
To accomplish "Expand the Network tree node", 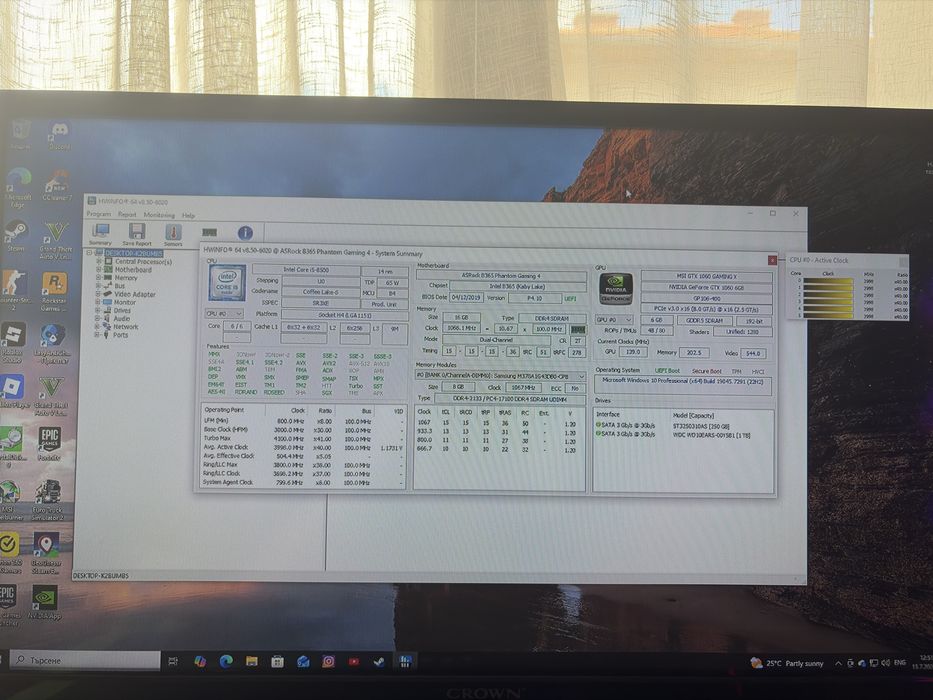I will tap(98, 326).
